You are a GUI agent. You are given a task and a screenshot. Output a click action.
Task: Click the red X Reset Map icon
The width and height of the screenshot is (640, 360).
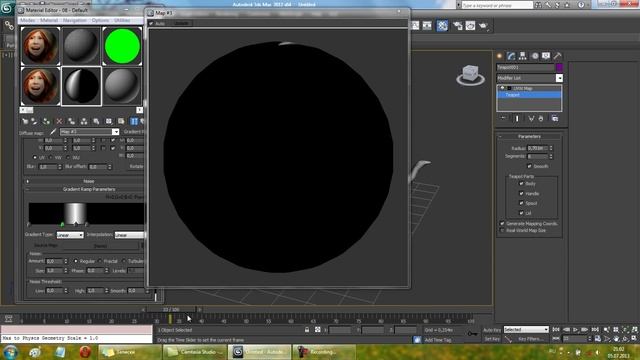point(59,121)
